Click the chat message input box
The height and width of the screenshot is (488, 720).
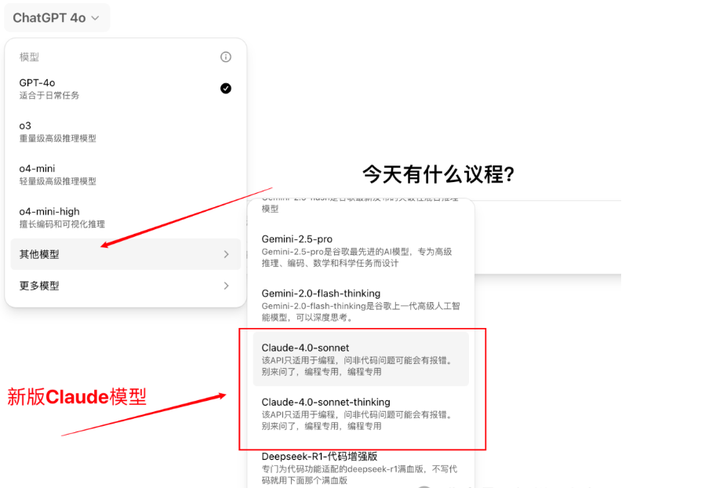(x=547, y=237)
